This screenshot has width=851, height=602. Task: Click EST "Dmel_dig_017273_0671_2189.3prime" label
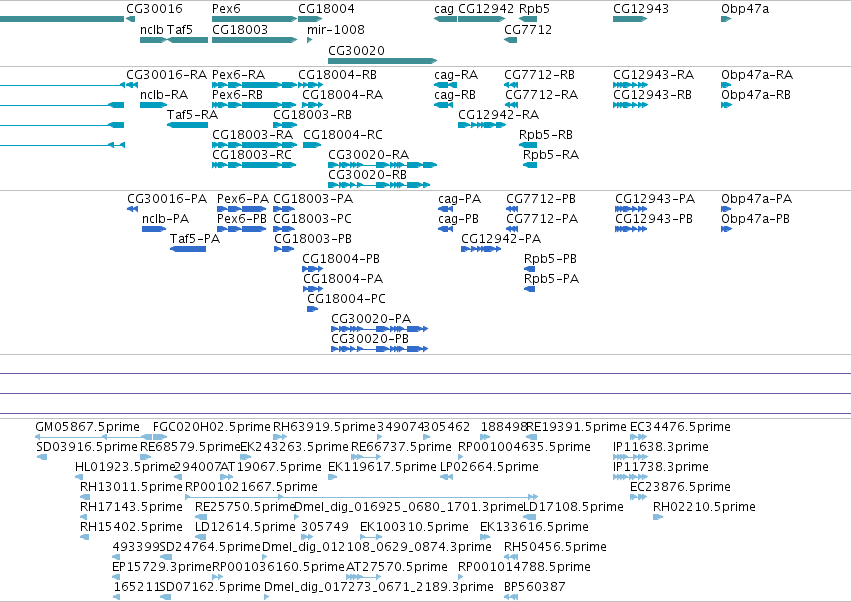379,587
